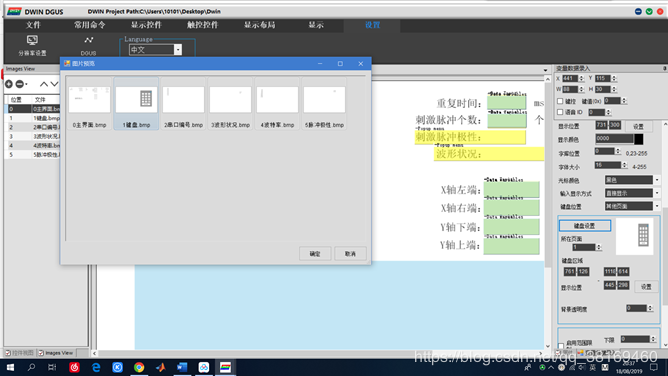The width and height of the screenshot is (668, 376).
Task: Open the 设置 menu tab
Action: pos(372,25)
